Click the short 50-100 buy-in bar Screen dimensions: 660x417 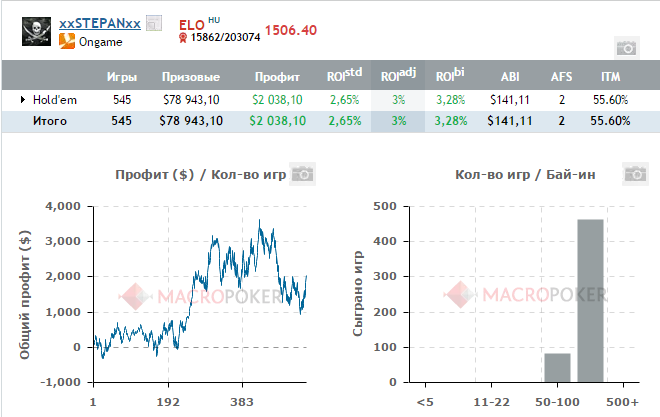(557, 367)
